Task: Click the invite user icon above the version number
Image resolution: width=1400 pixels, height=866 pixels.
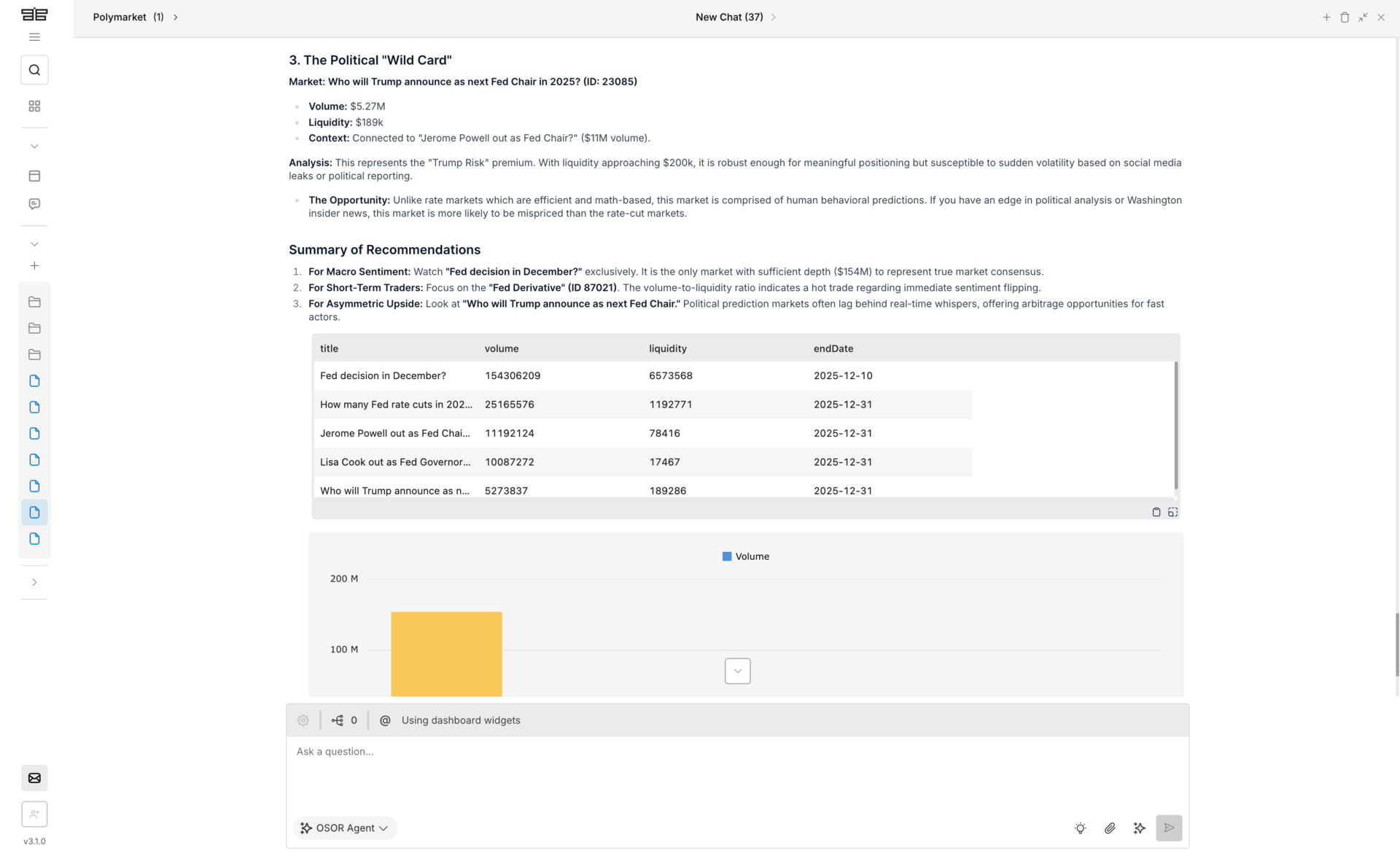Action: [34, 814]
